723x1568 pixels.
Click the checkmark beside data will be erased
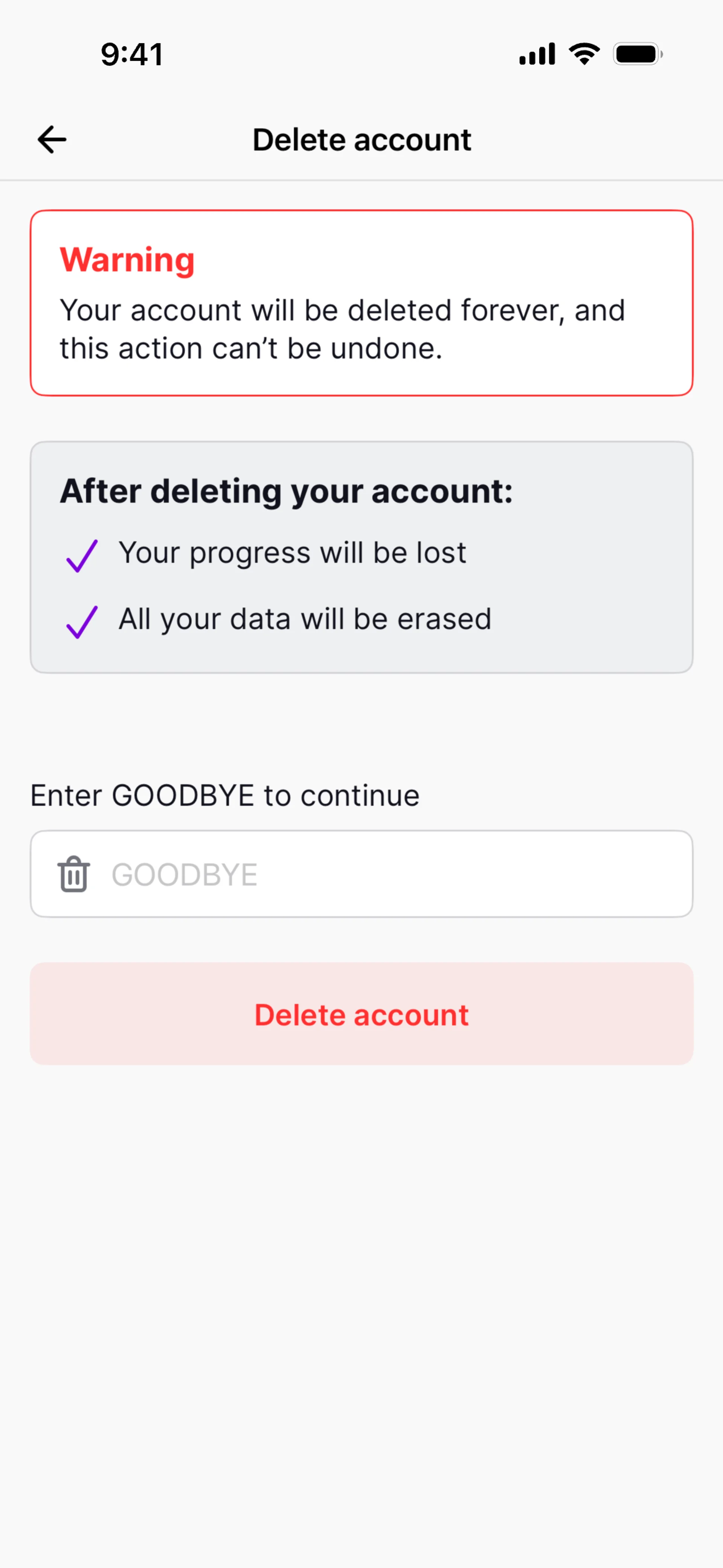point(82,622)
